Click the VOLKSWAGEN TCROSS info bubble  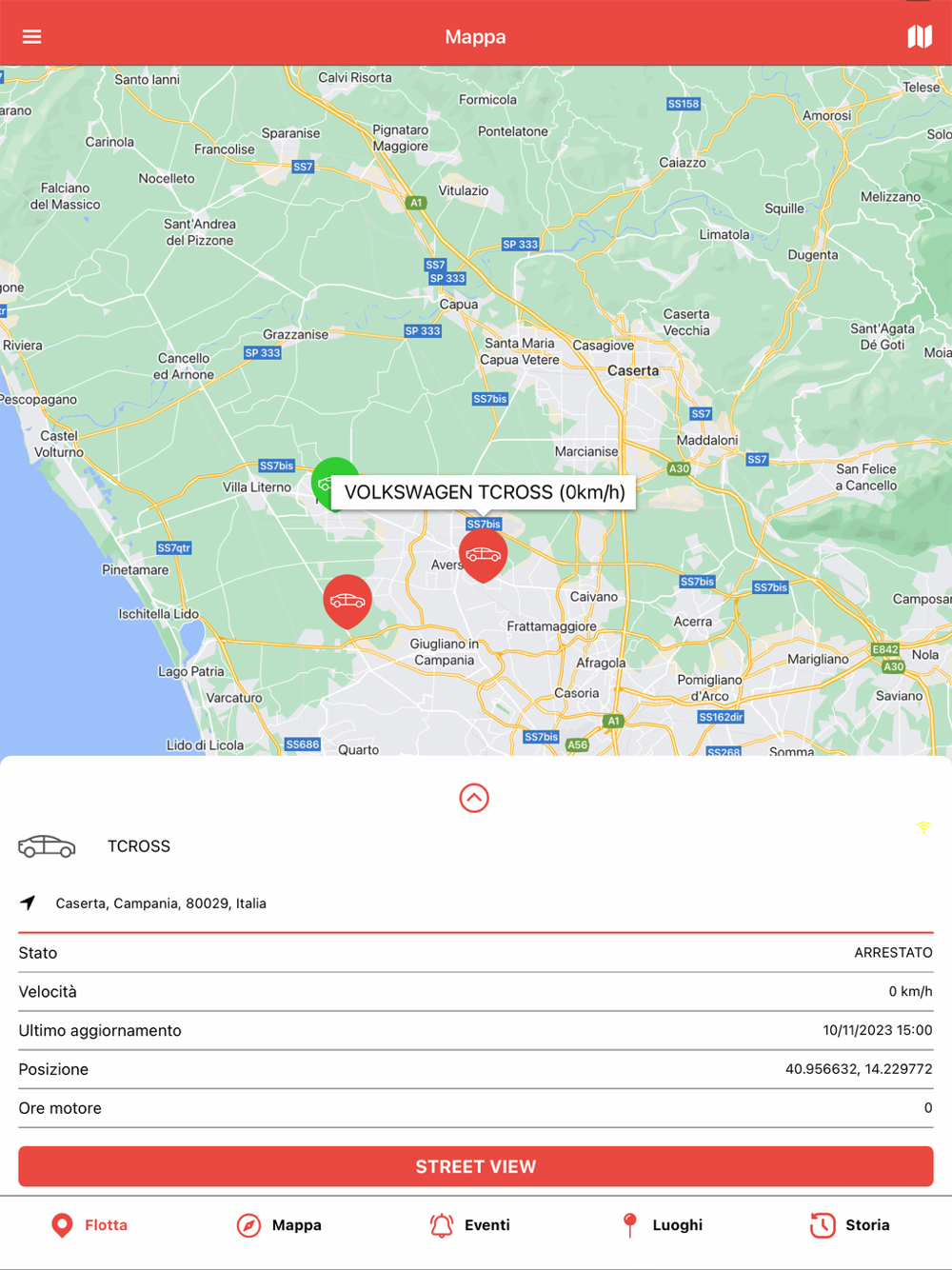485,492
